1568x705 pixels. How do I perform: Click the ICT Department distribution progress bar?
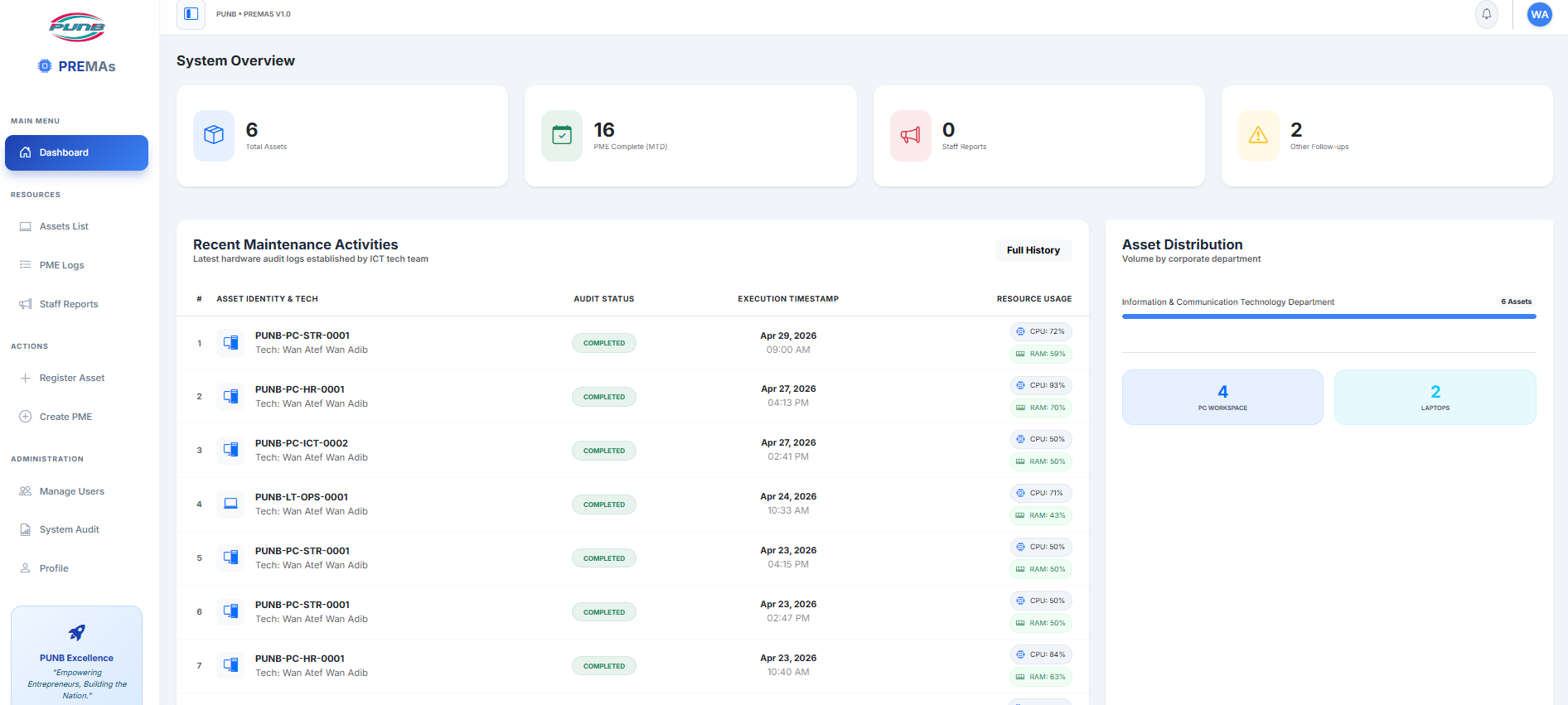coord(1329,316)
